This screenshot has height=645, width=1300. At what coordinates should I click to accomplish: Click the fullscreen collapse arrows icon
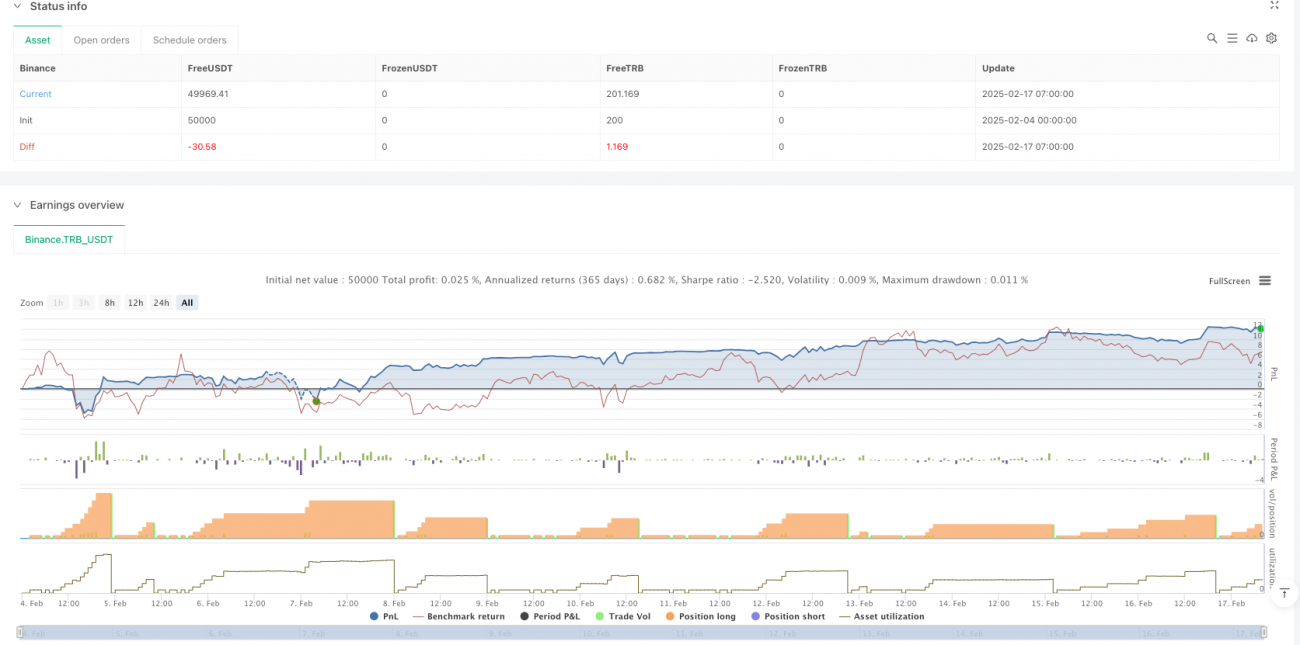[x=1274, y=6]
